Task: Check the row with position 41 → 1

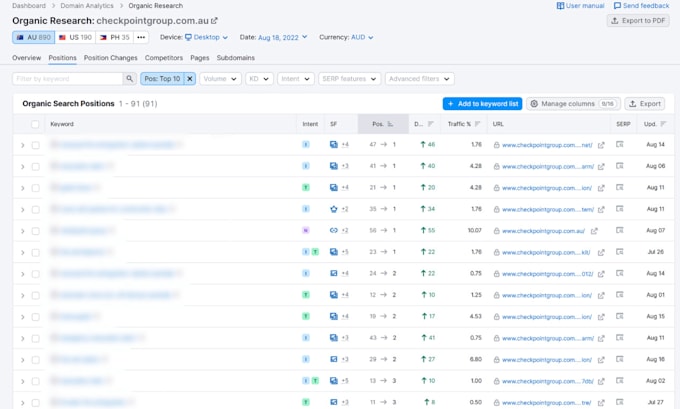Action: click(x=36, y=167)
